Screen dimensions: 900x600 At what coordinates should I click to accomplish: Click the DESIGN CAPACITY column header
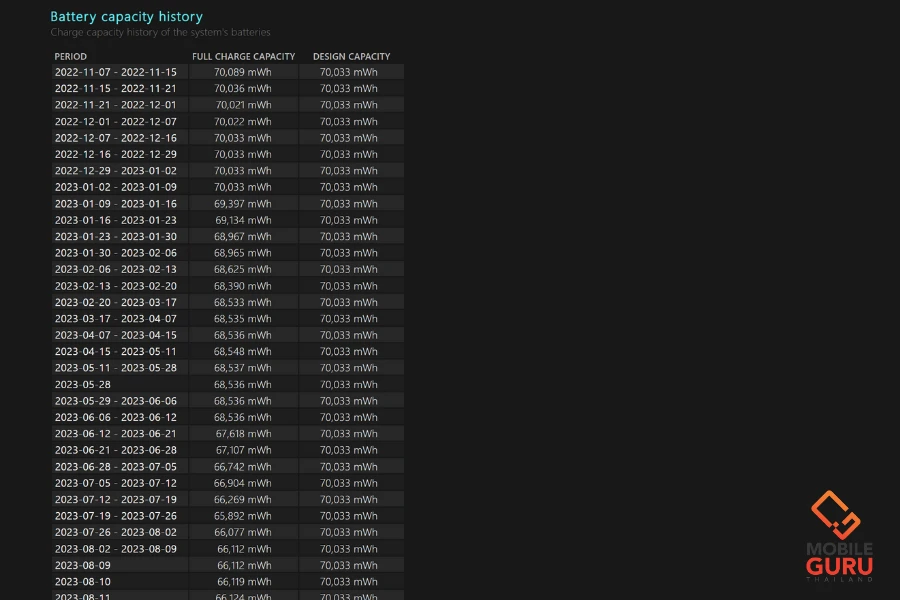point(351,56)
